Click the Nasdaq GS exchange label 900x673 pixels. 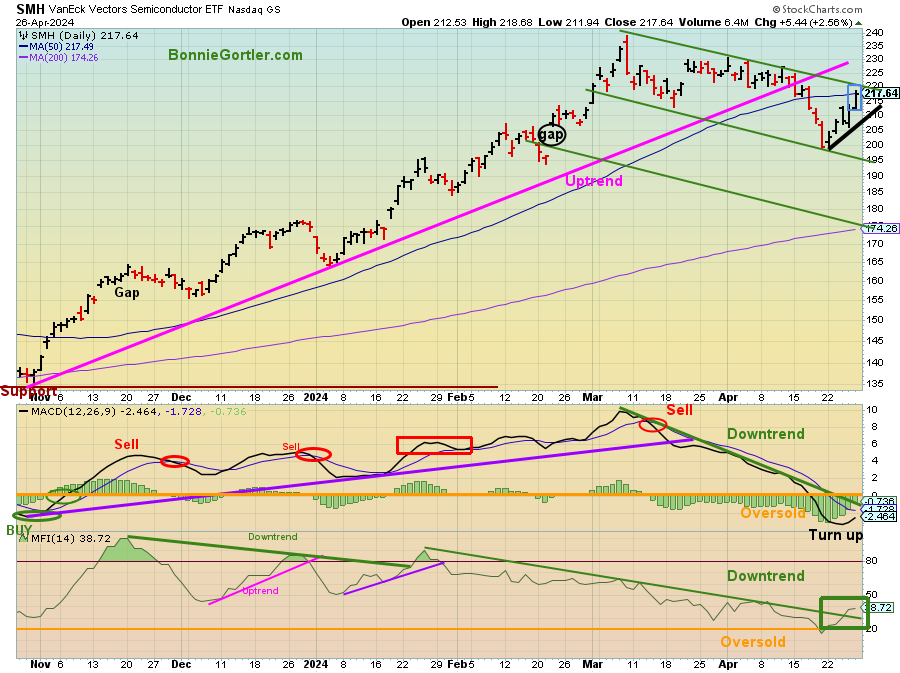[254, 10]
